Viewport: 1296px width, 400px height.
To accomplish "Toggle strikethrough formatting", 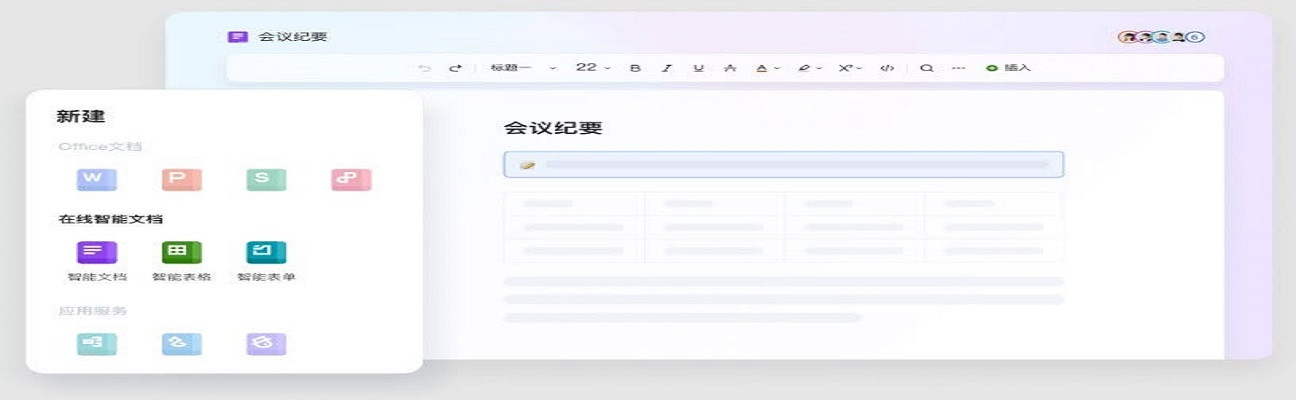I will [x=729, y=68].
